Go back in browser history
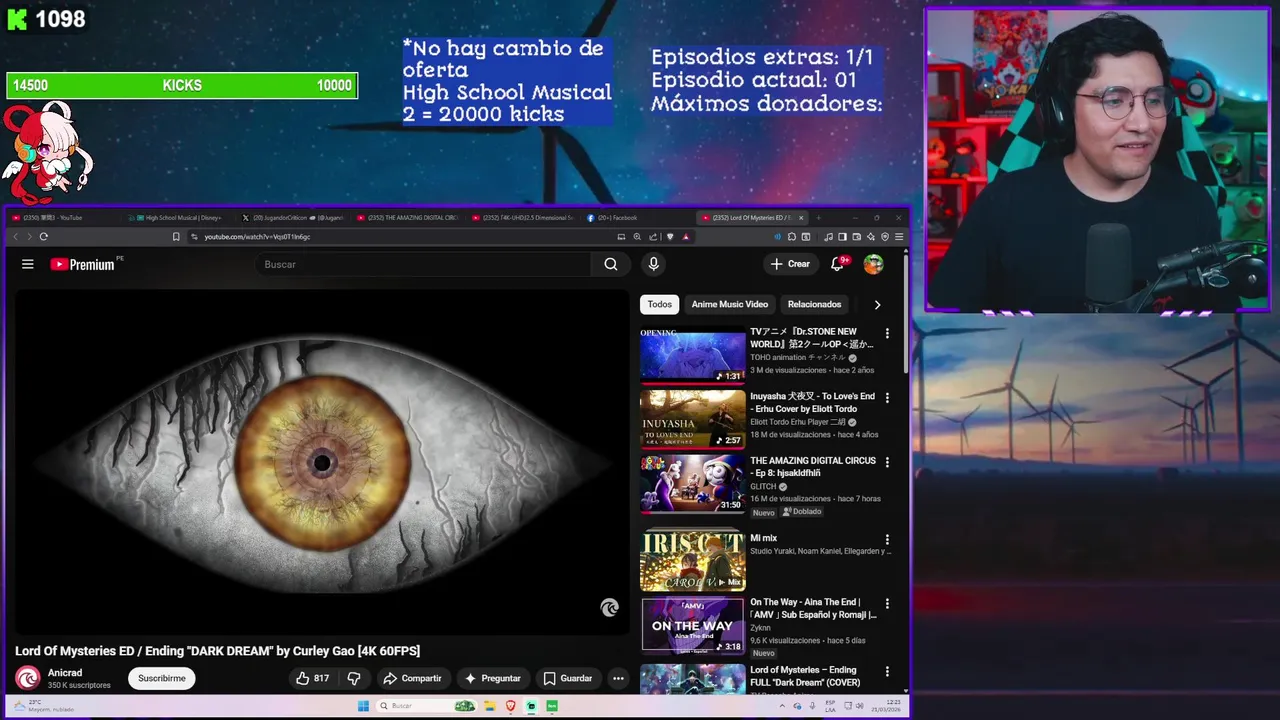 click(15, 237)
